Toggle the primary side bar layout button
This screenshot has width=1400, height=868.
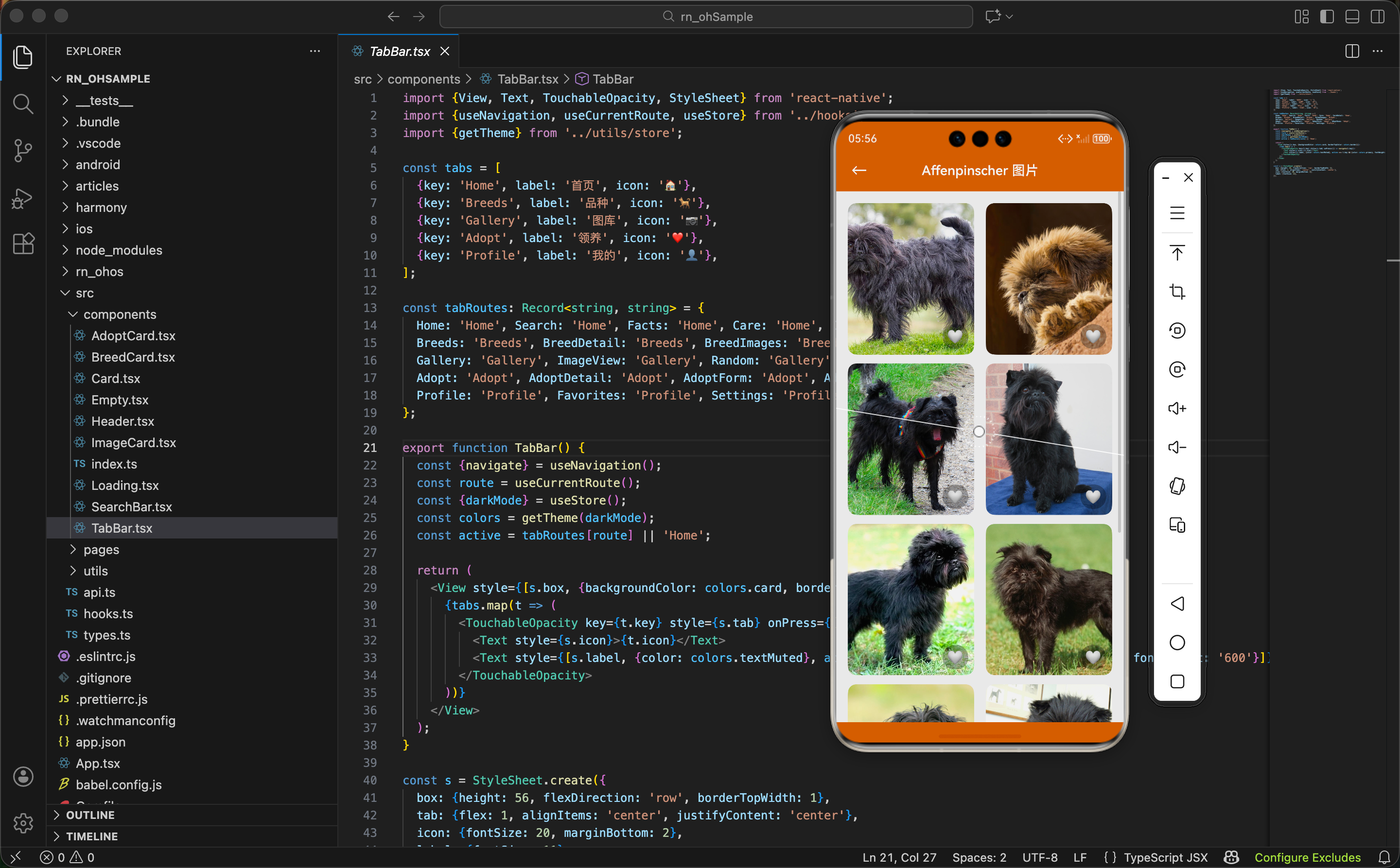pyautogui.click(x=1327, y=17)
